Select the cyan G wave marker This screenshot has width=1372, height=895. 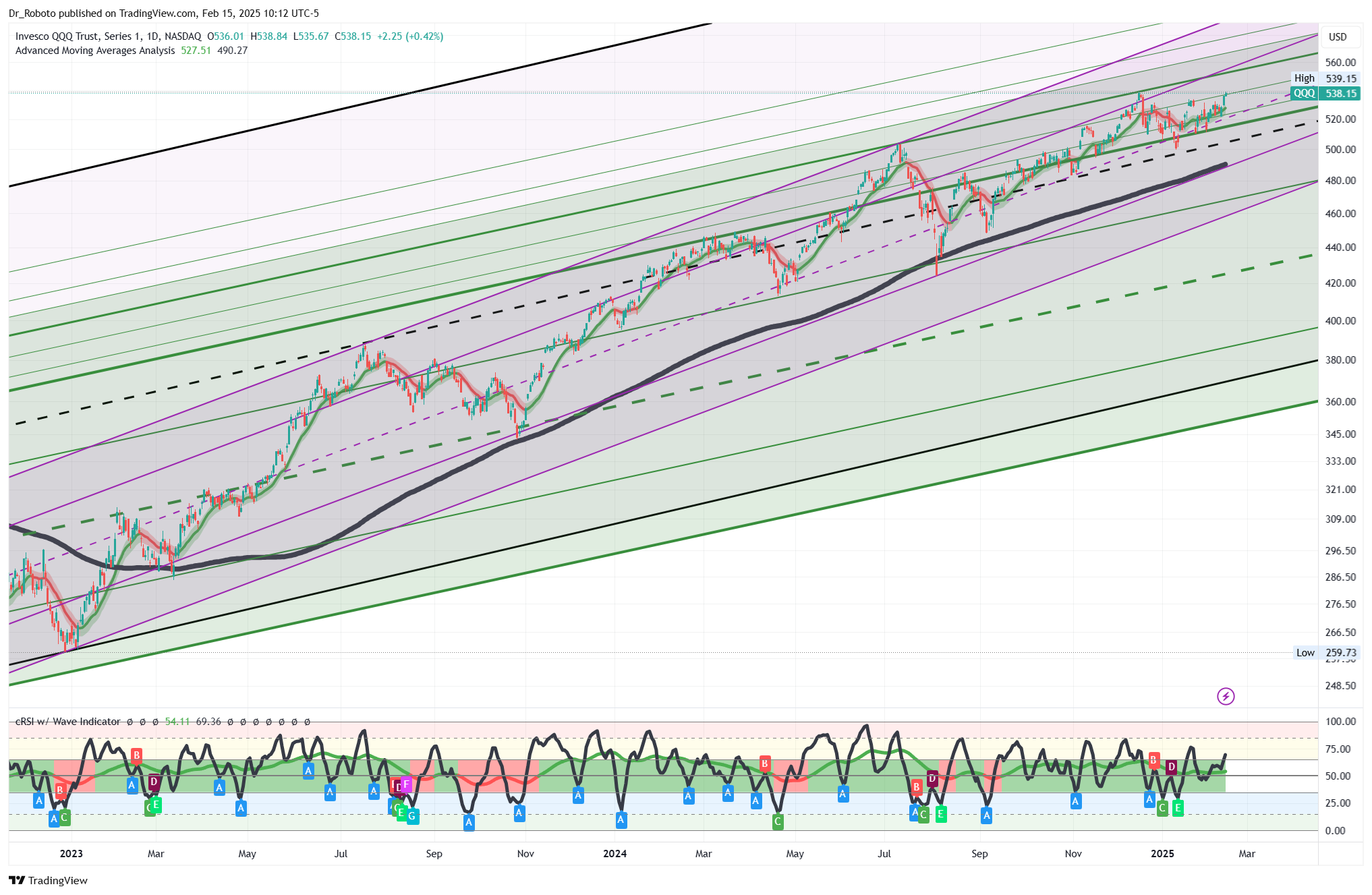[412, 816]
